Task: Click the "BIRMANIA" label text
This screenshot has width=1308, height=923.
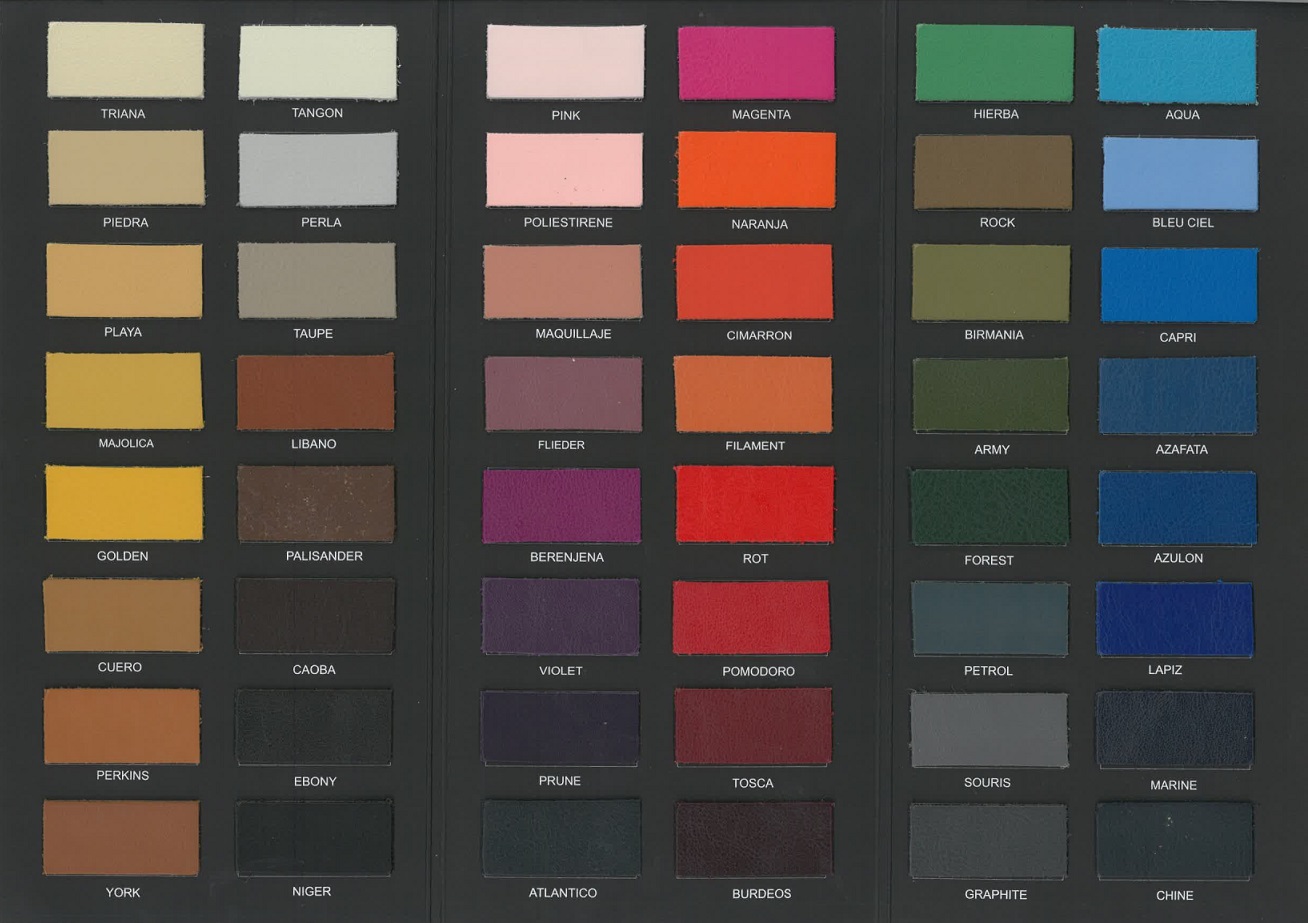Action: click(x=994, y=335)
